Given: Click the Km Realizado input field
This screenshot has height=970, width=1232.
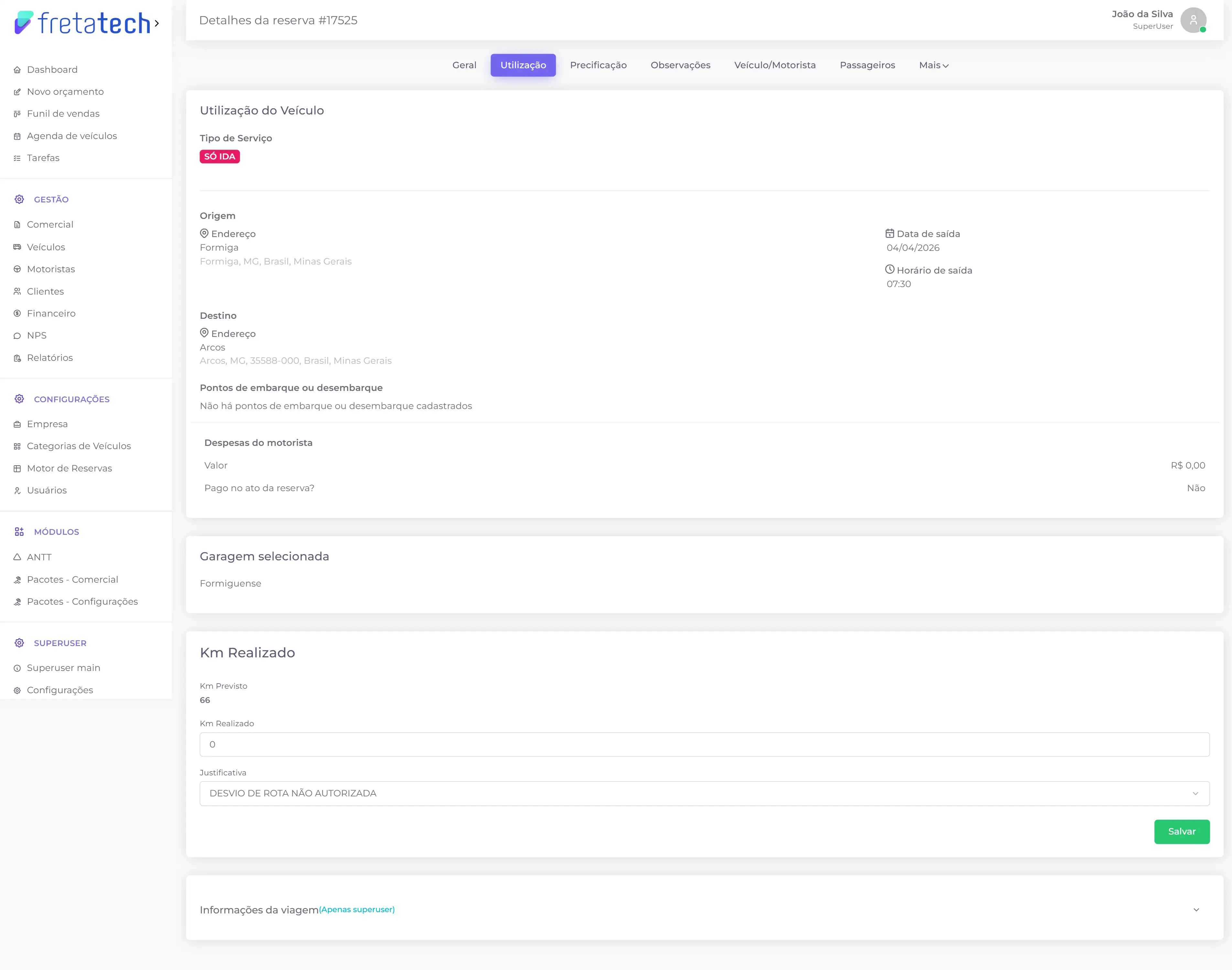Looking at the screenshot, I should pos(704,745).
